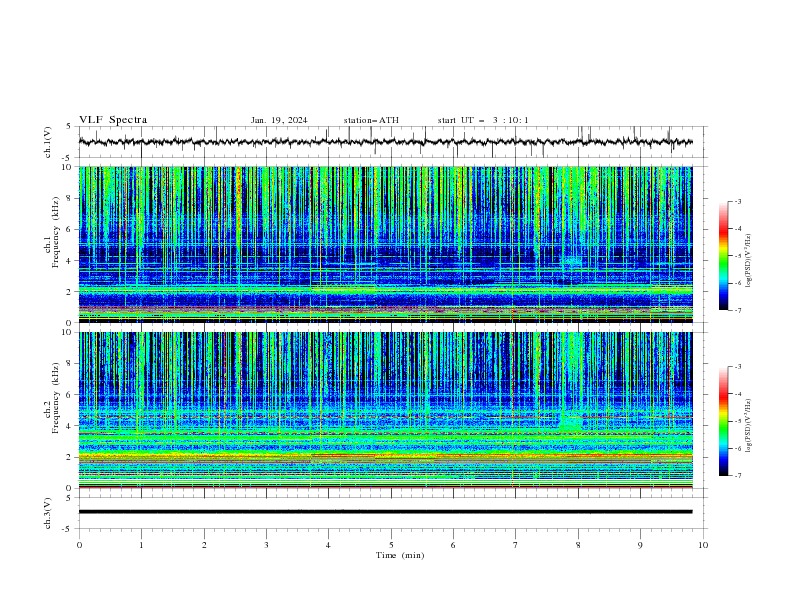
Task: Click the "VLF Spectra" title text
Action: pyautogui.click(x=113, y=120)
